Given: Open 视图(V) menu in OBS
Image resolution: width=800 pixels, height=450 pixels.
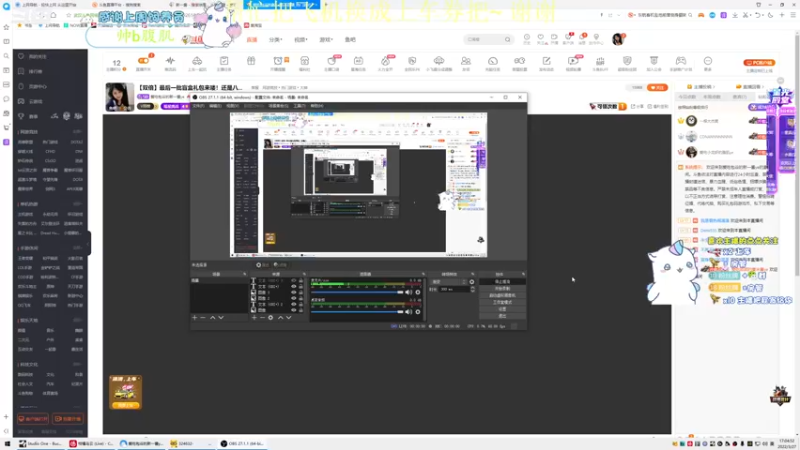Looking at the screenshot, I should [232, 106].
